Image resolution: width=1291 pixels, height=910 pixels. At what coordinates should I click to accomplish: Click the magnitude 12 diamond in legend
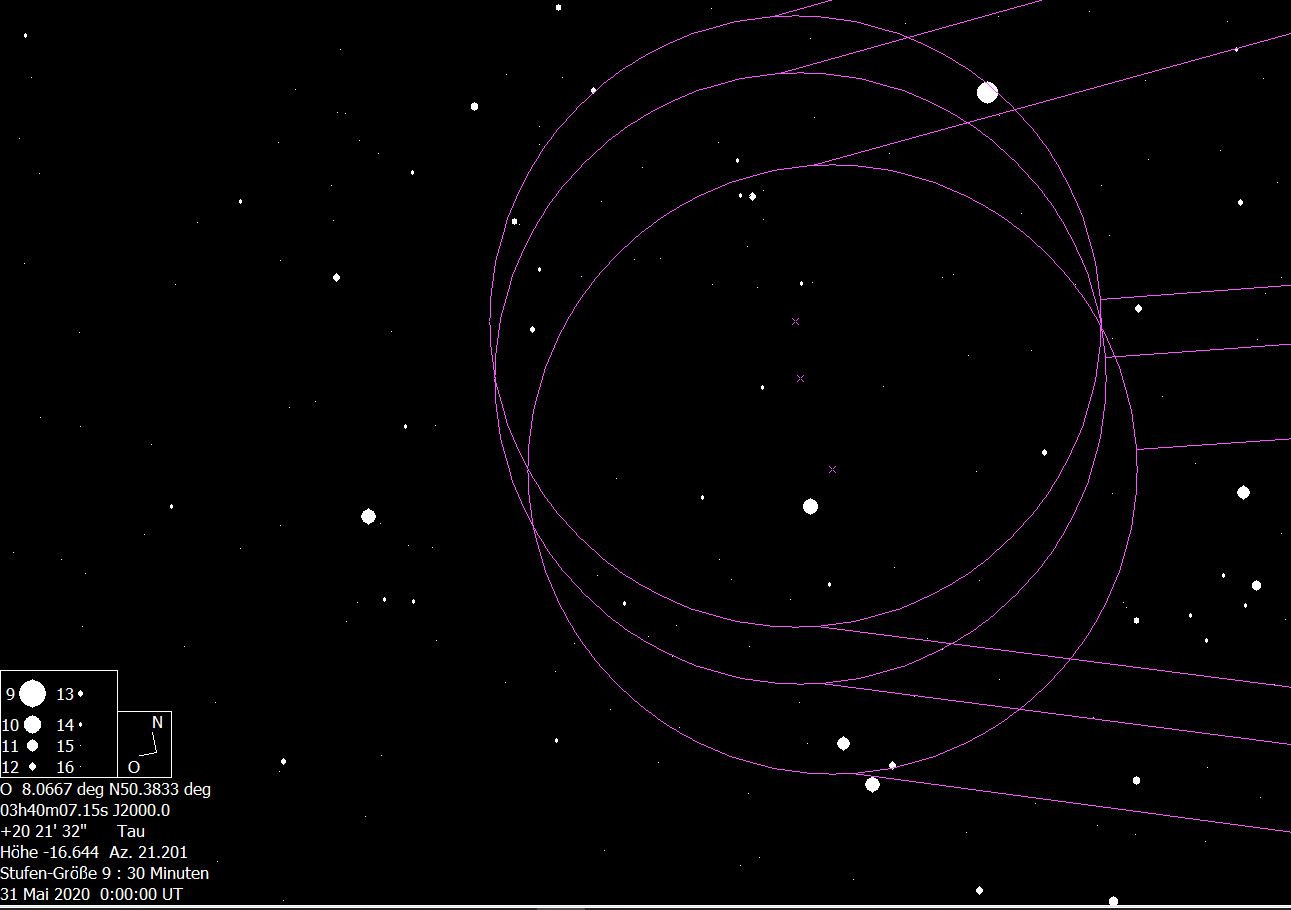point(33,767)
